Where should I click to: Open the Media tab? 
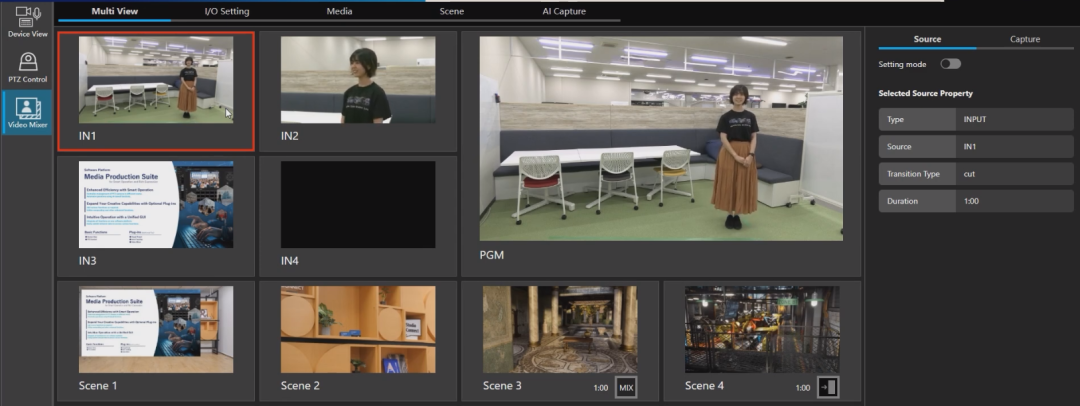pyautogui.click(x=339, y=12)
